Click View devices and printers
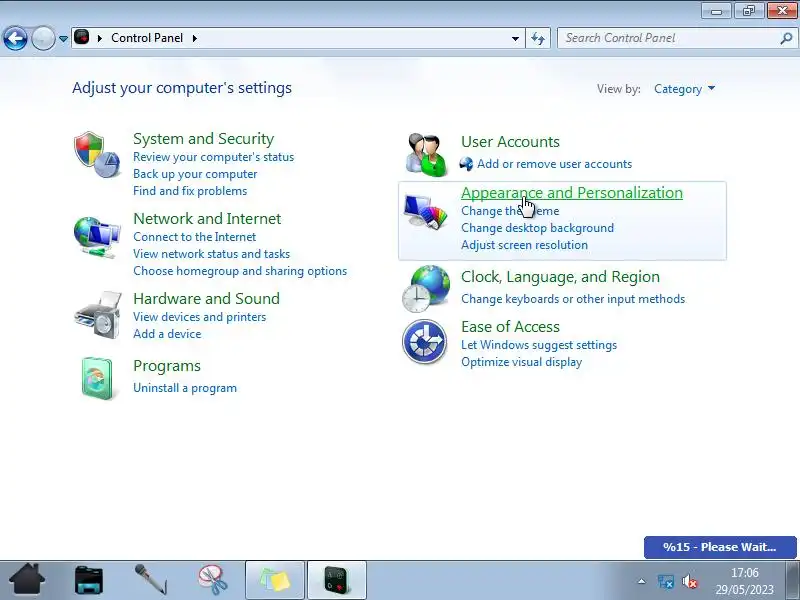Image resolution: width=800 pixels, height=600 pixels. pos(199,317)
